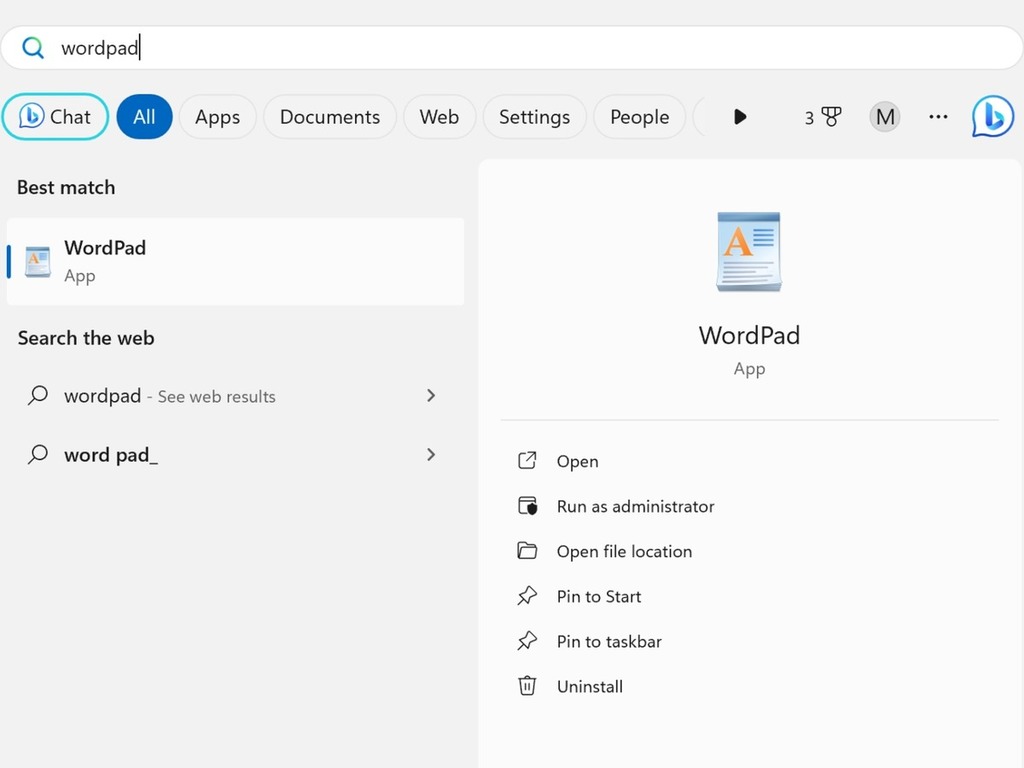Click the search magnifier icon in search box

pos(33,48)
